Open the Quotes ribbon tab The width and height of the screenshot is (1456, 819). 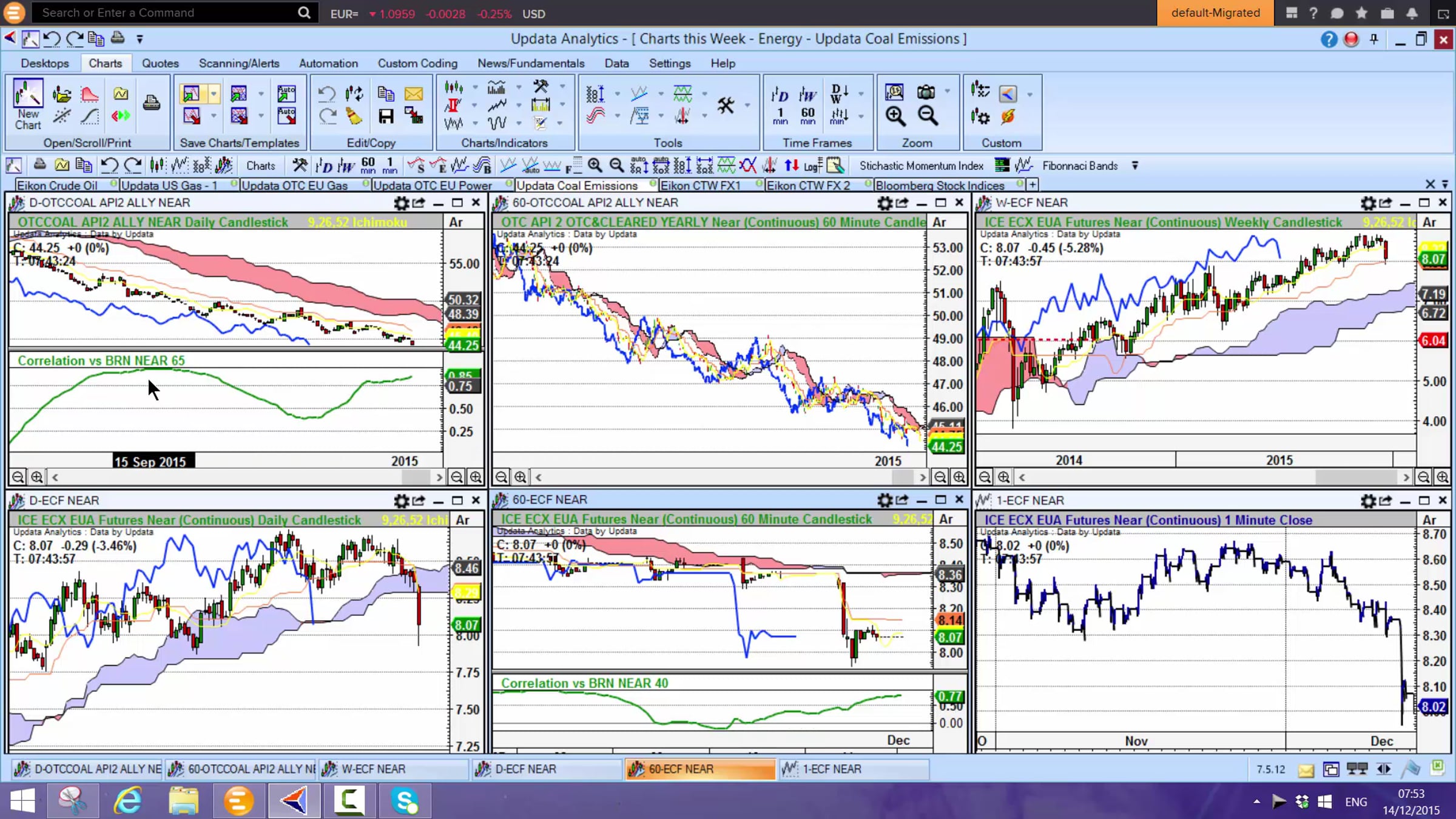160,63
